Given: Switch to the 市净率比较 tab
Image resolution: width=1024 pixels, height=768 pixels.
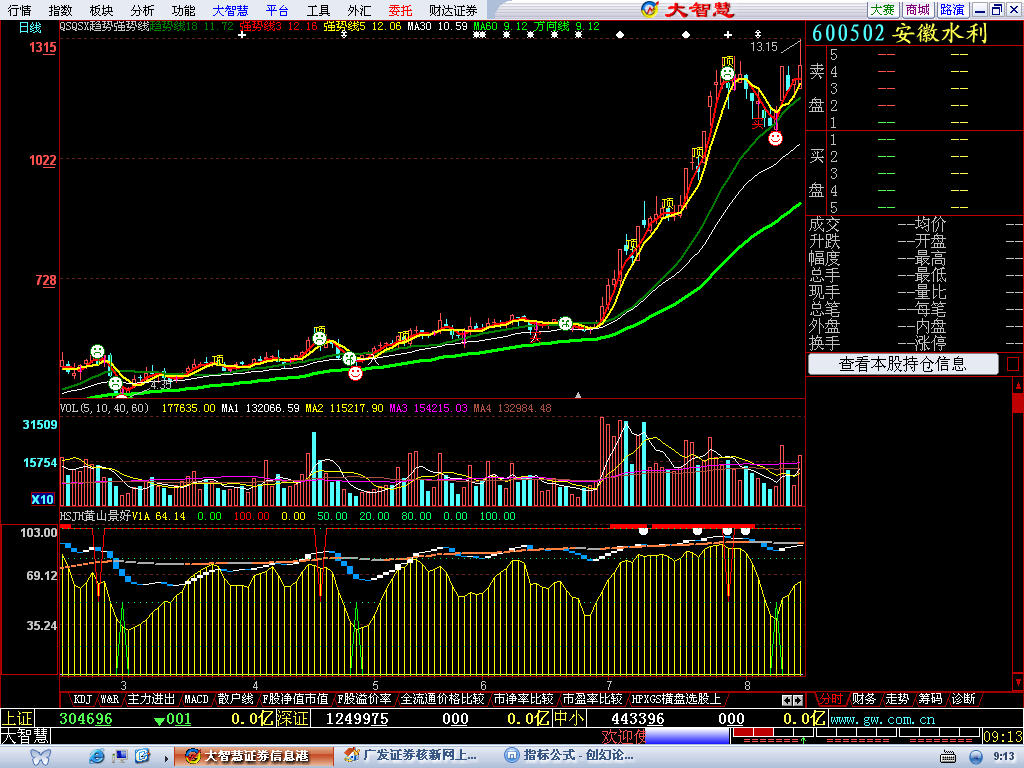Looking at the screenshot, I should pos(523,699).
